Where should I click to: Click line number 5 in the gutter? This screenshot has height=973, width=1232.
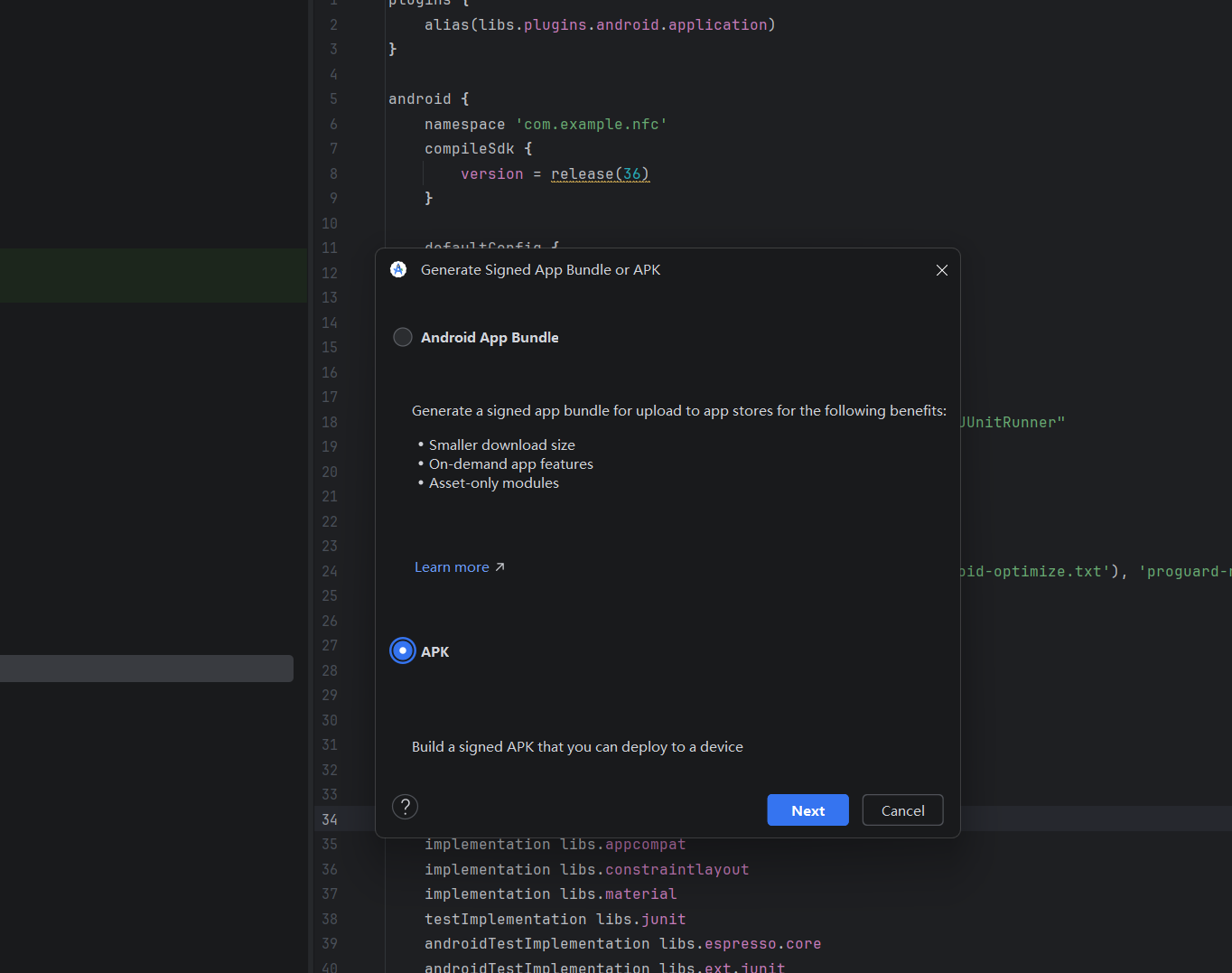tap(333, 98)
